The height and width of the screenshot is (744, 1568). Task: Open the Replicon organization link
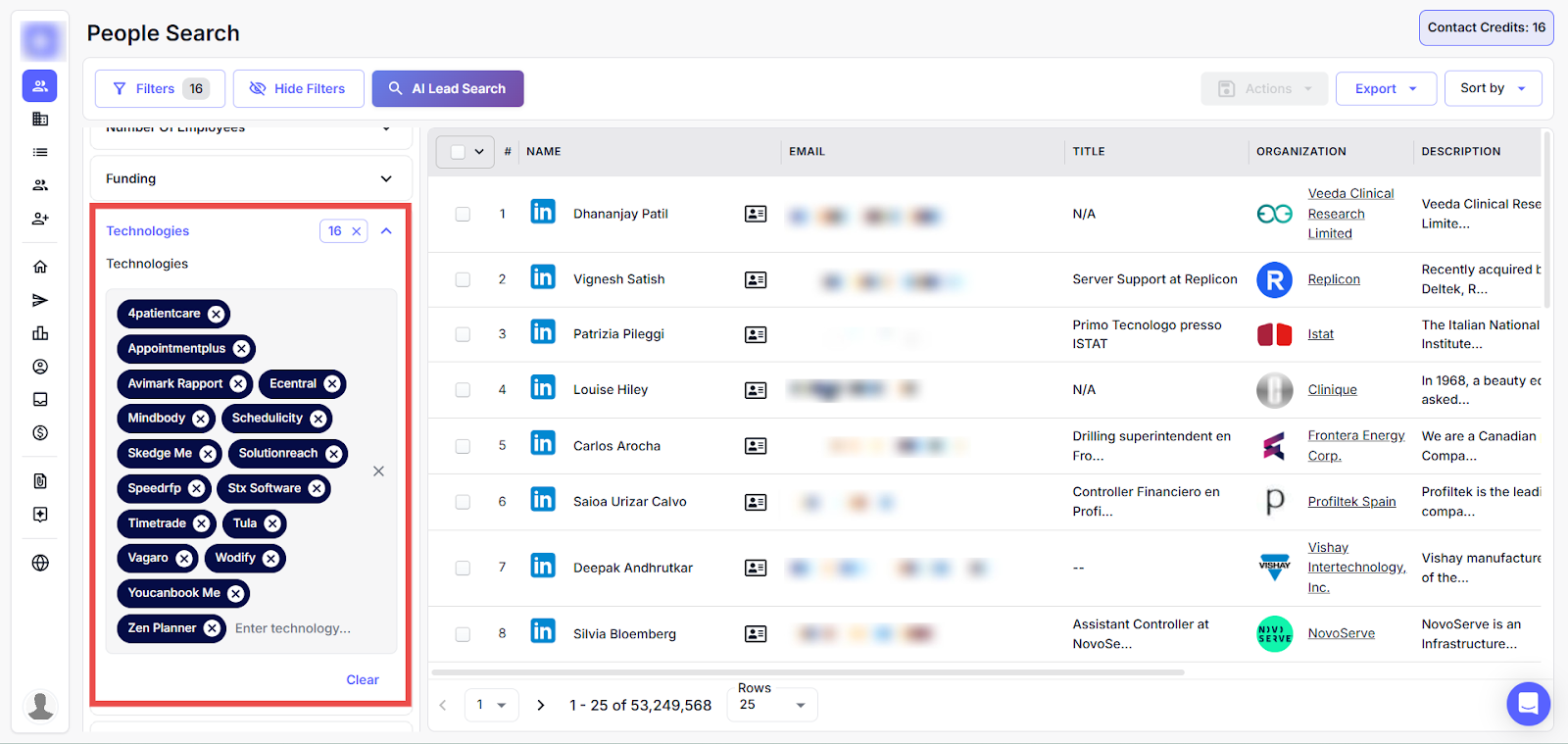coord(1333,279)
